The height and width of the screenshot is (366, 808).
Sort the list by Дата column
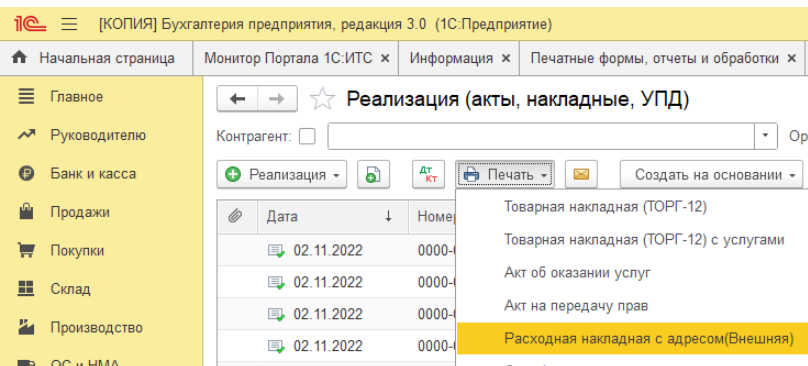tap(330, 217)
